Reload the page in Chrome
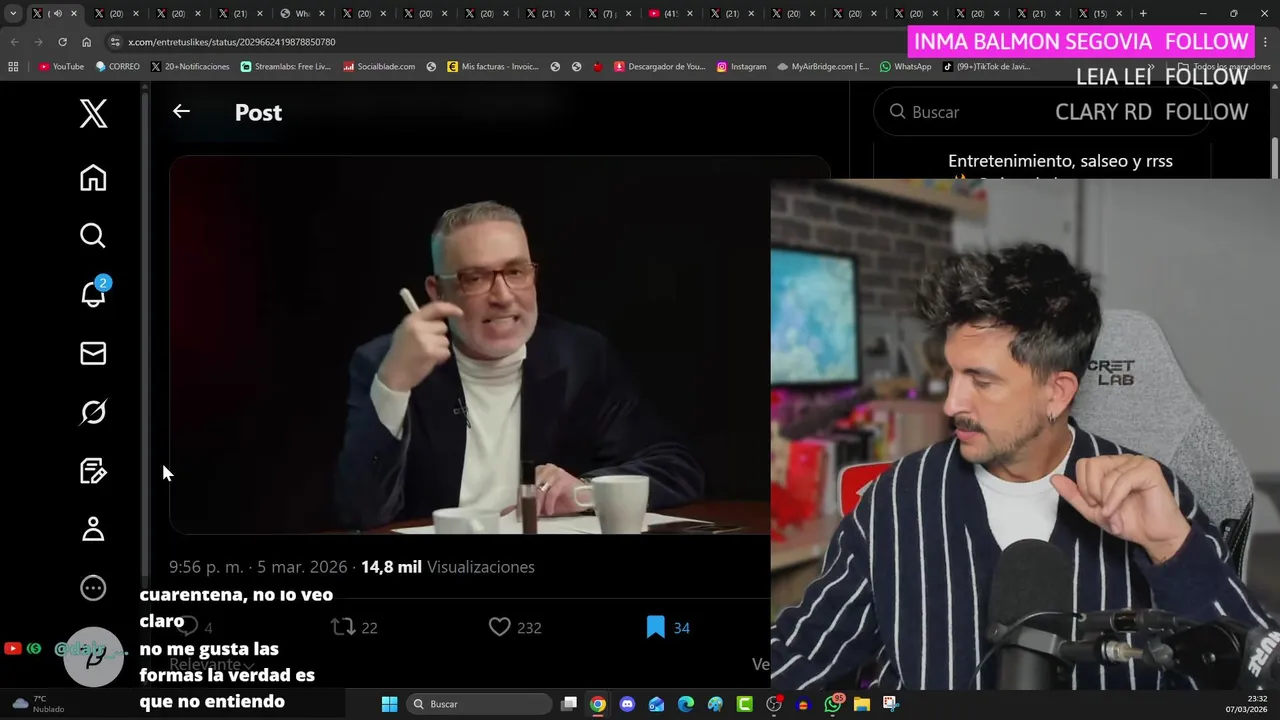 [62, 42]
